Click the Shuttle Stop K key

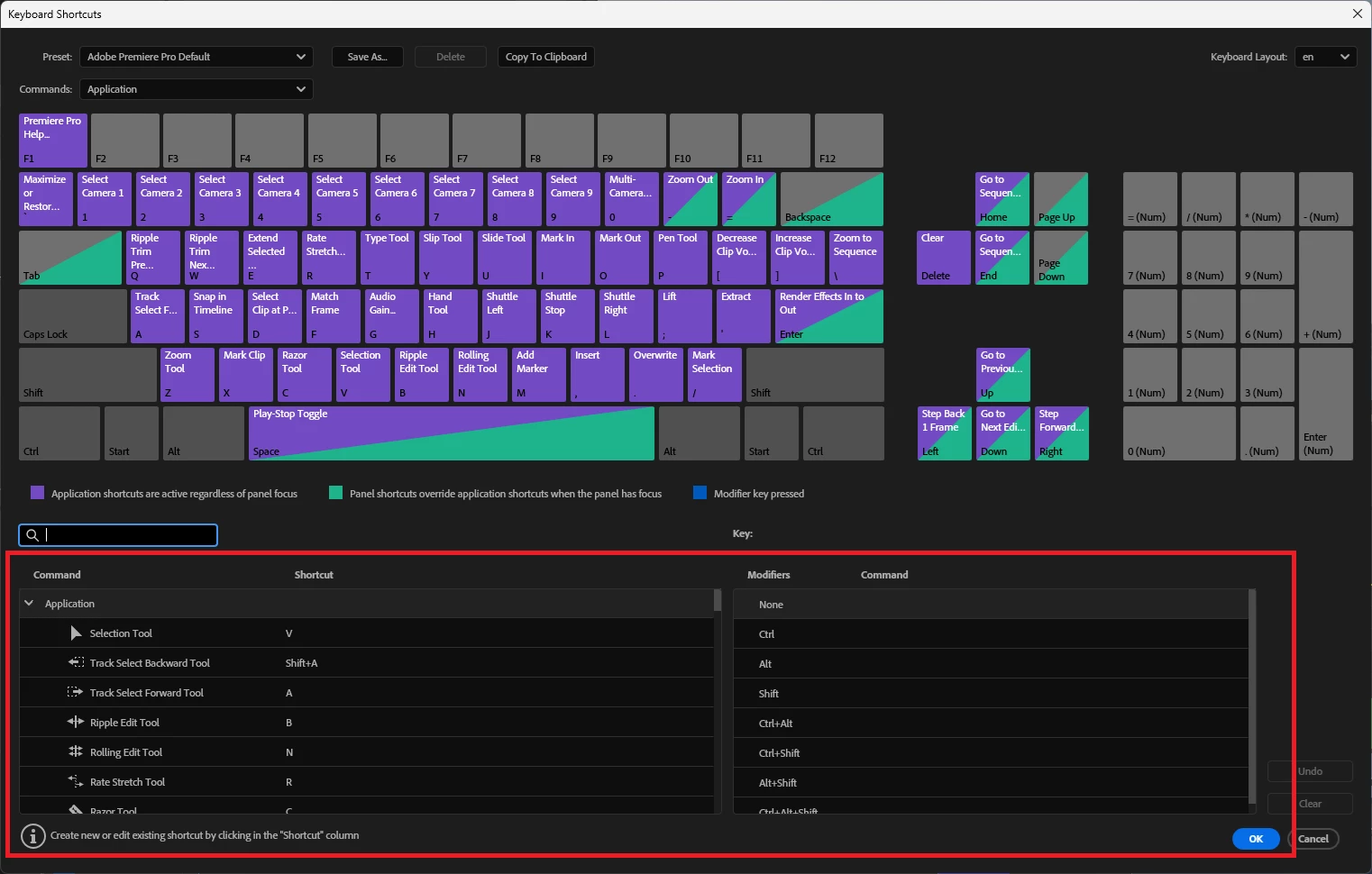[x=568, y=316]
